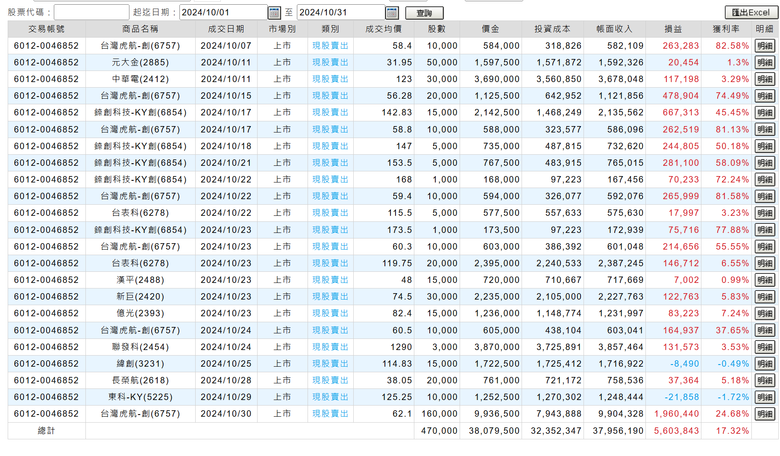The width and height of the screenshot is (780, 456).
Task: Click the price 1290 for 聯發科
Action: coord(401,347)
